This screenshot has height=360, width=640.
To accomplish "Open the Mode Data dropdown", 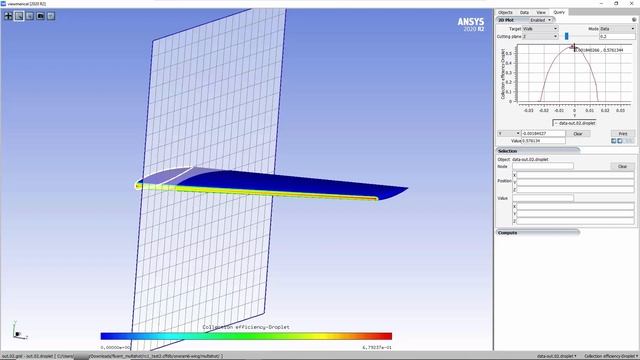I will coord(617,29).
